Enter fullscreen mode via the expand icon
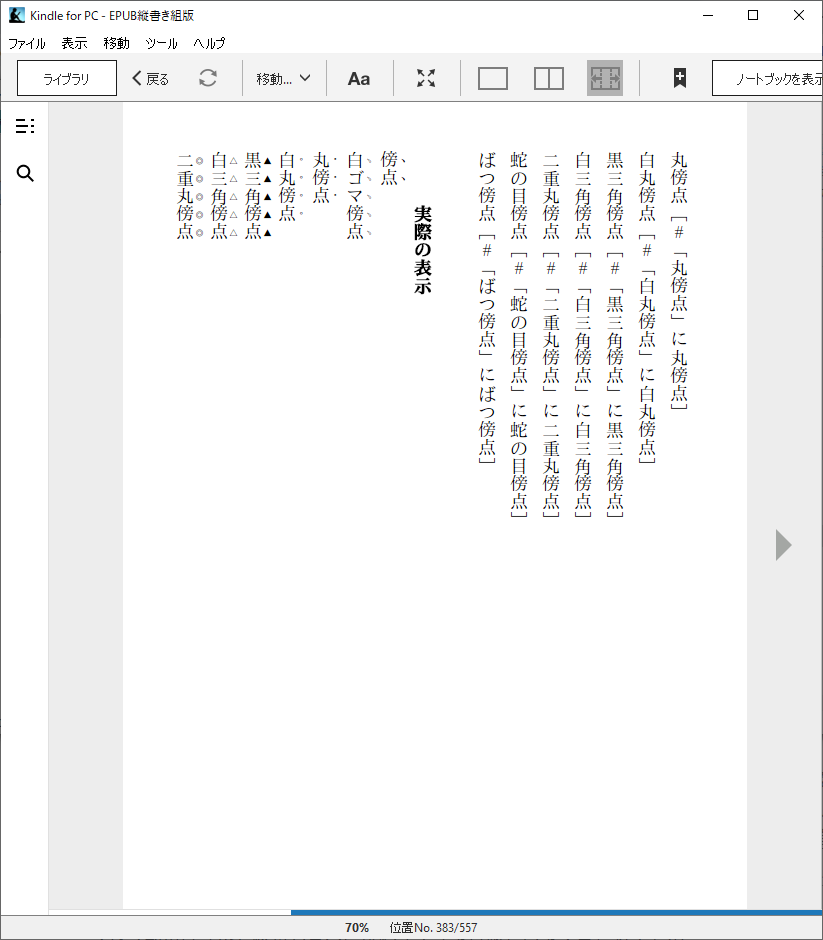This screenshot has height=940, width=823. tap(426, 77)
